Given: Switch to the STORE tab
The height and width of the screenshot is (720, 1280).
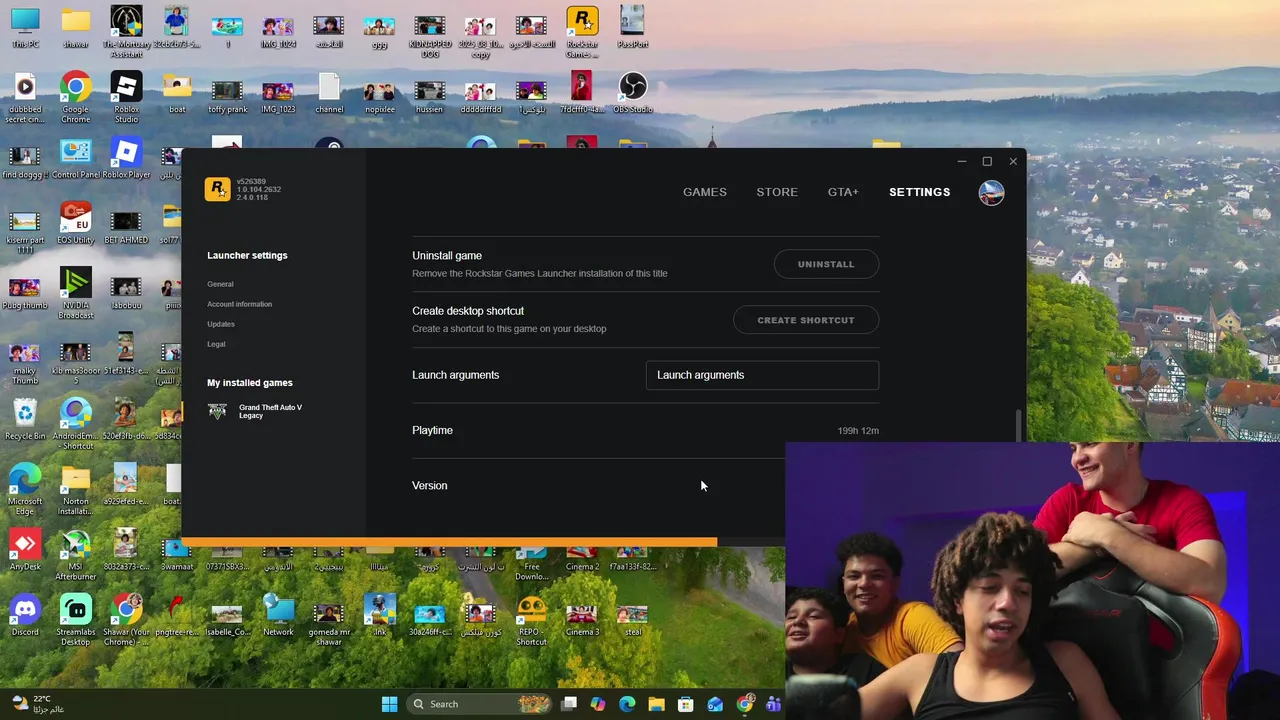Looking at the screenshot, I should coord(777,192).
